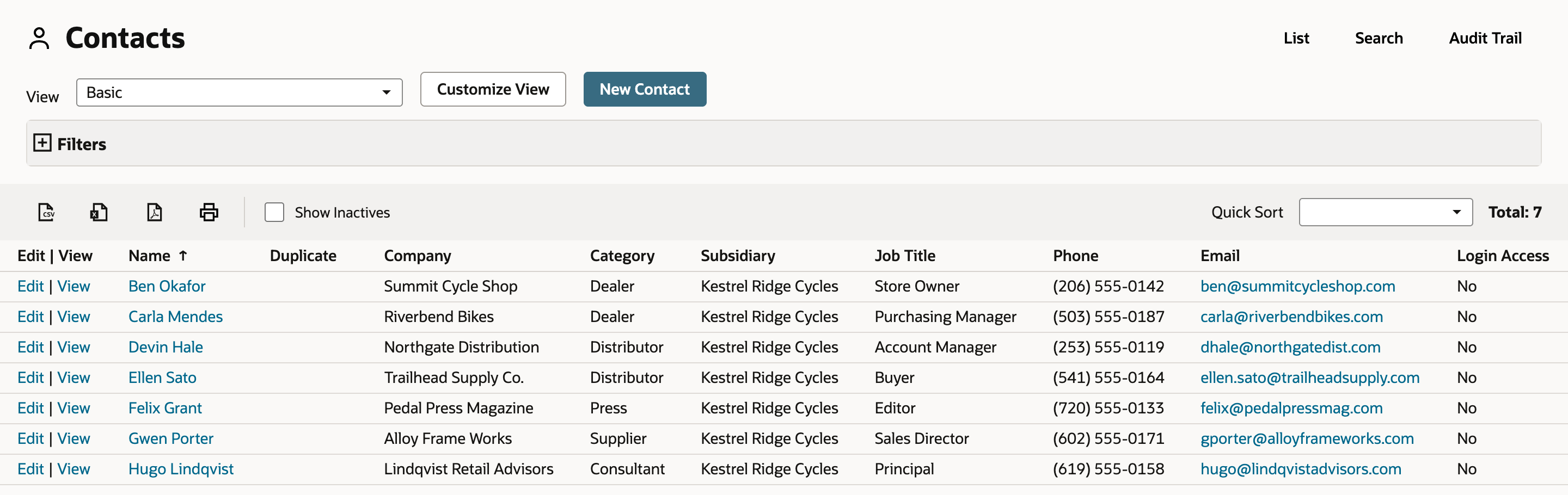This screenshot has width=1568, height=495.
Task: Export the list as CSV
Action: (46, 212)
